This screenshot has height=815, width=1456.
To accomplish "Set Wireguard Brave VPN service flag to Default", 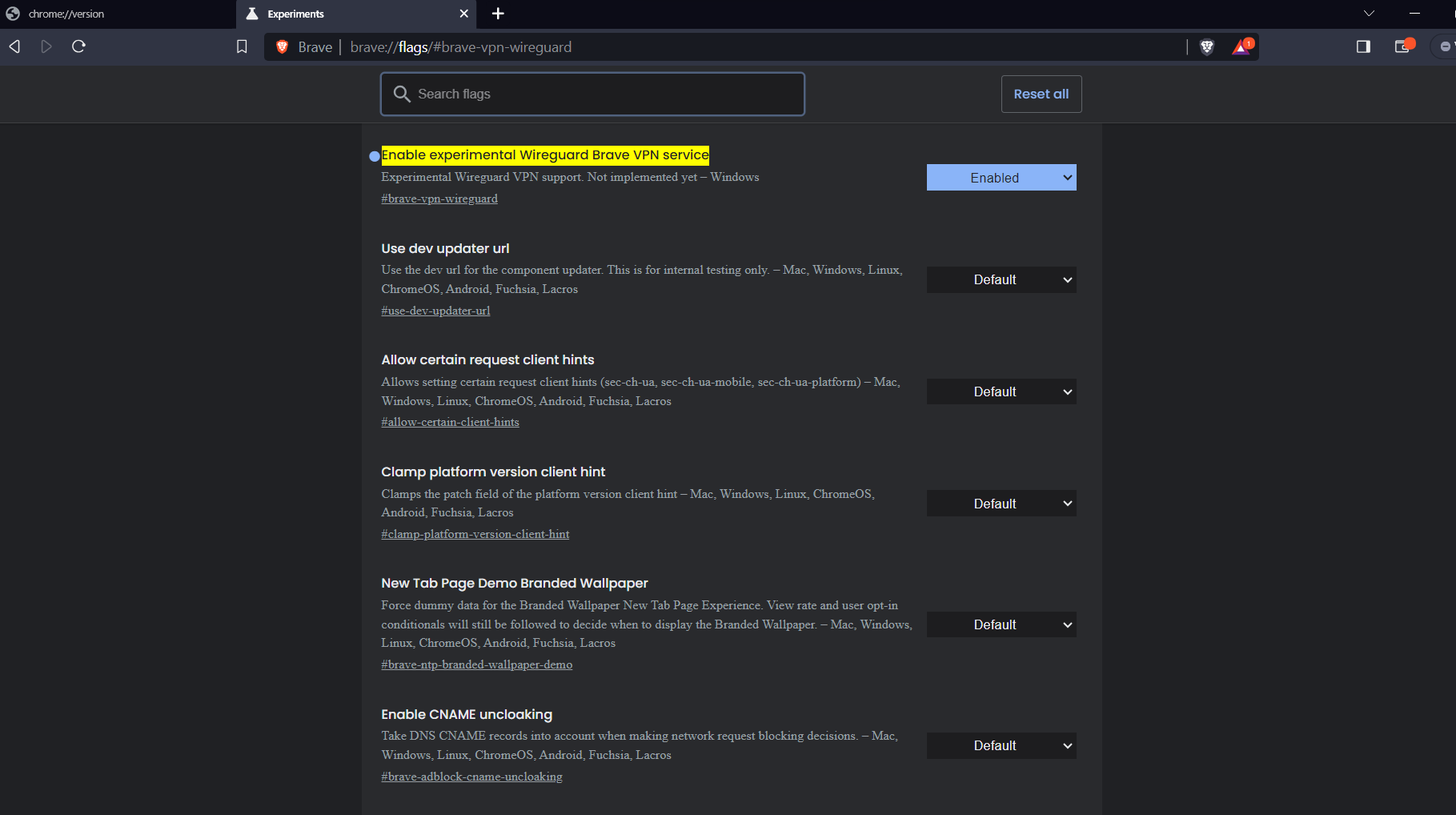I will pos(1001,177).
